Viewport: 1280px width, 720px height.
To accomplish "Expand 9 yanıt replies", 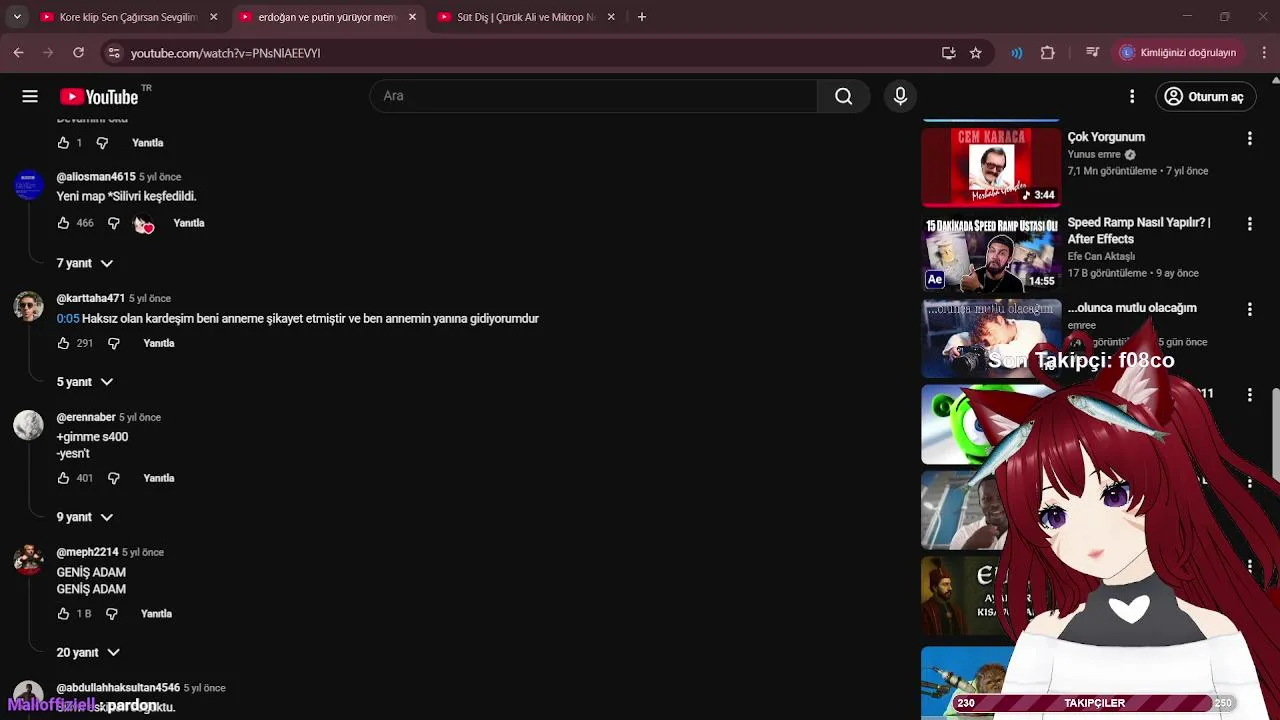I will click(84, 517).
